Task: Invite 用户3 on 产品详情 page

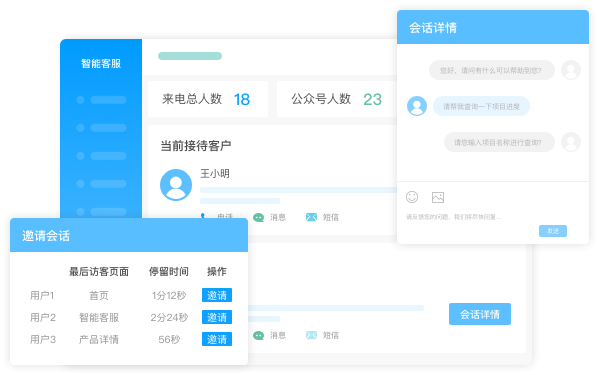Action: [217, 339]
